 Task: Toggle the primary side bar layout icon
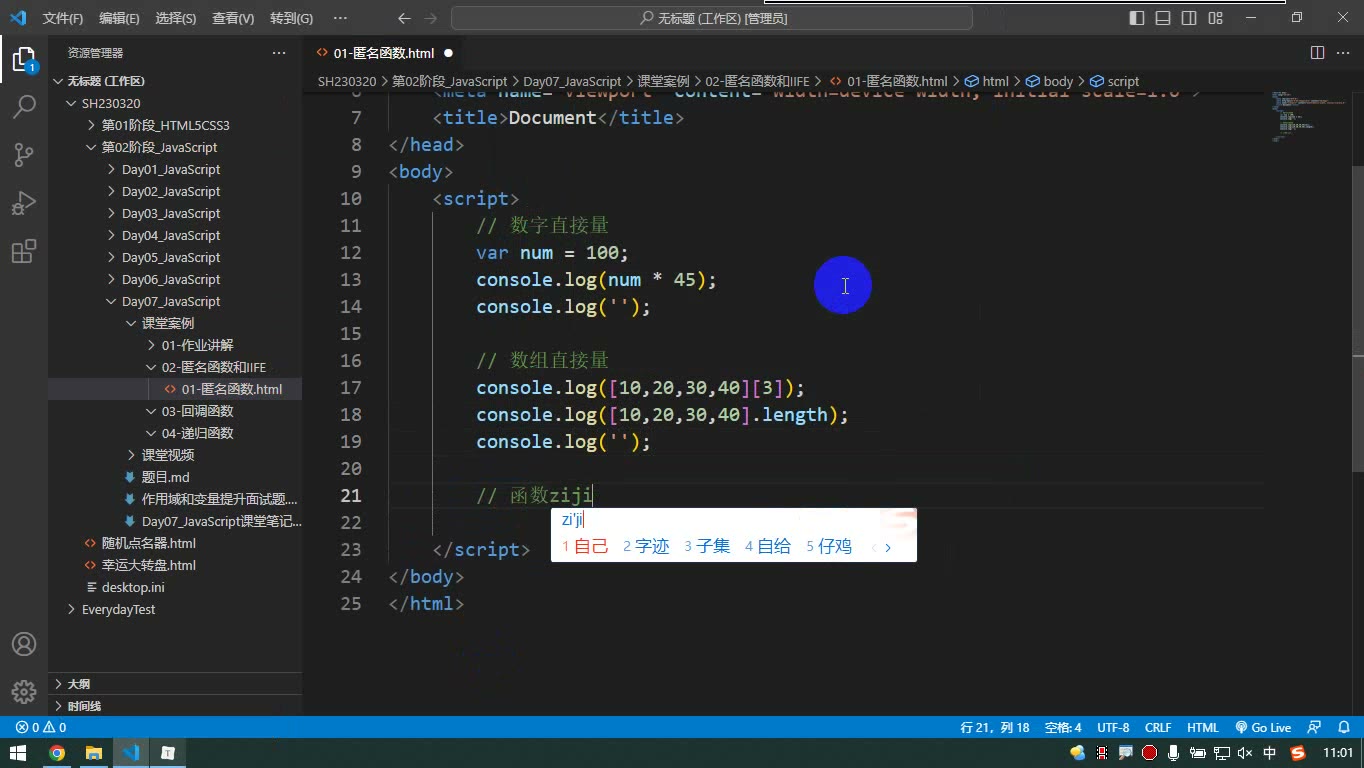pos(1137,18)
